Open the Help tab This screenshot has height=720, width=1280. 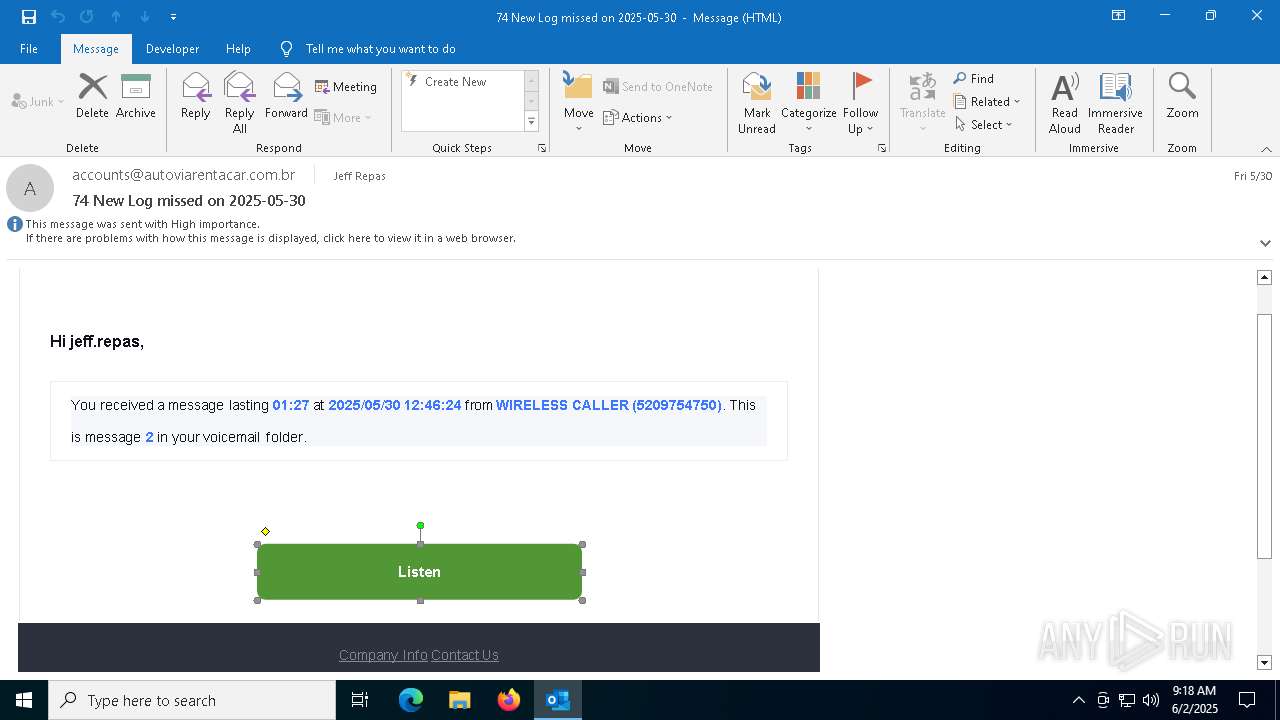pyautogui.click(x=238, y=48)
